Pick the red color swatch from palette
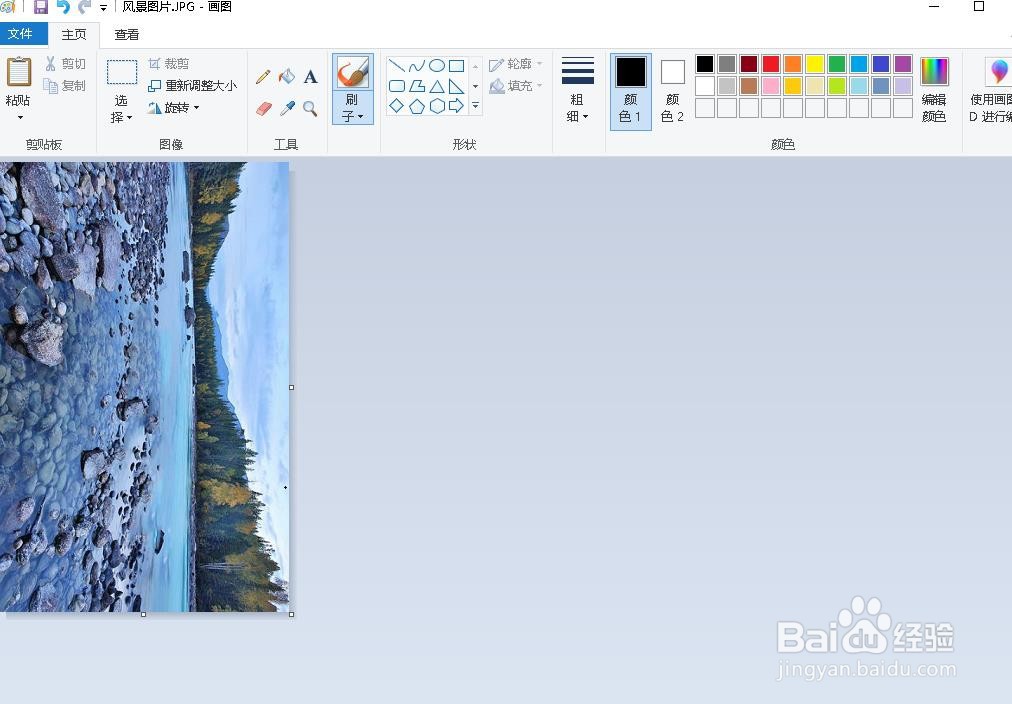 point(770,63)
